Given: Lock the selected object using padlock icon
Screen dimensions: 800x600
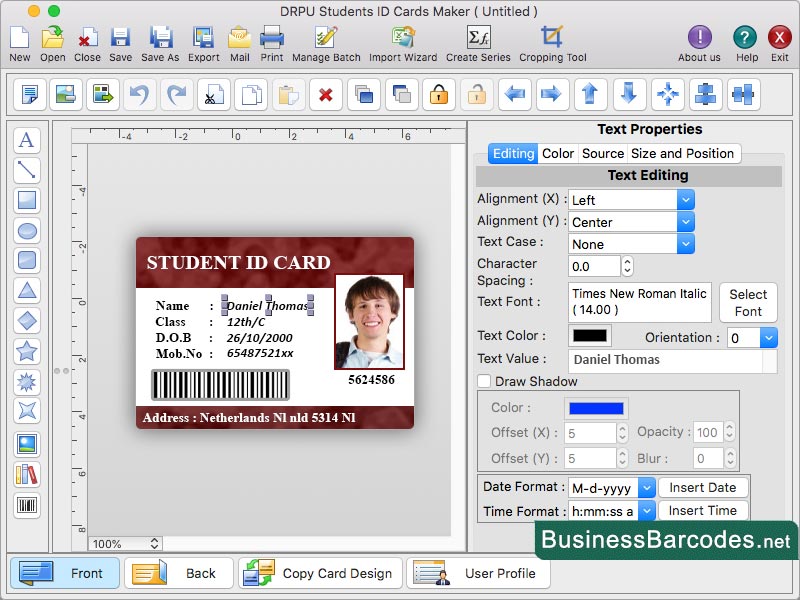Looking at the screenshot, I should click(x=437, y=95).
